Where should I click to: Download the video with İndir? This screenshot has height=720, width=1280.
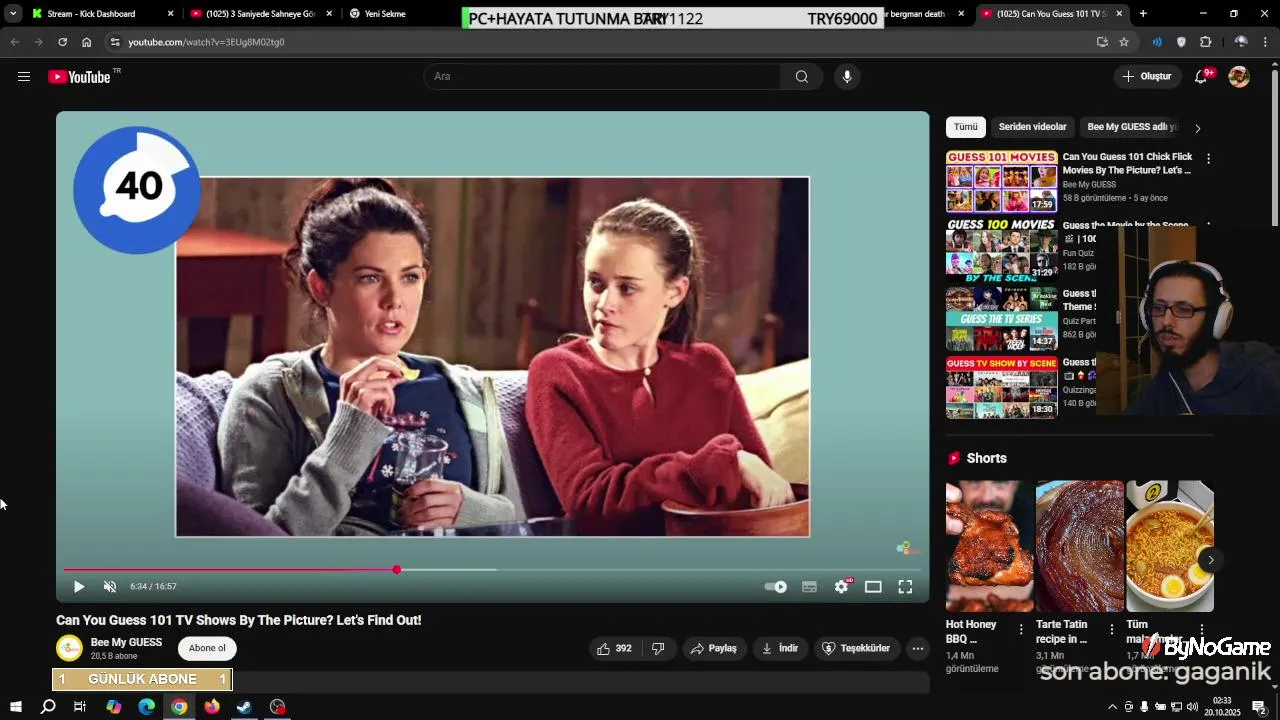(781, 649)
